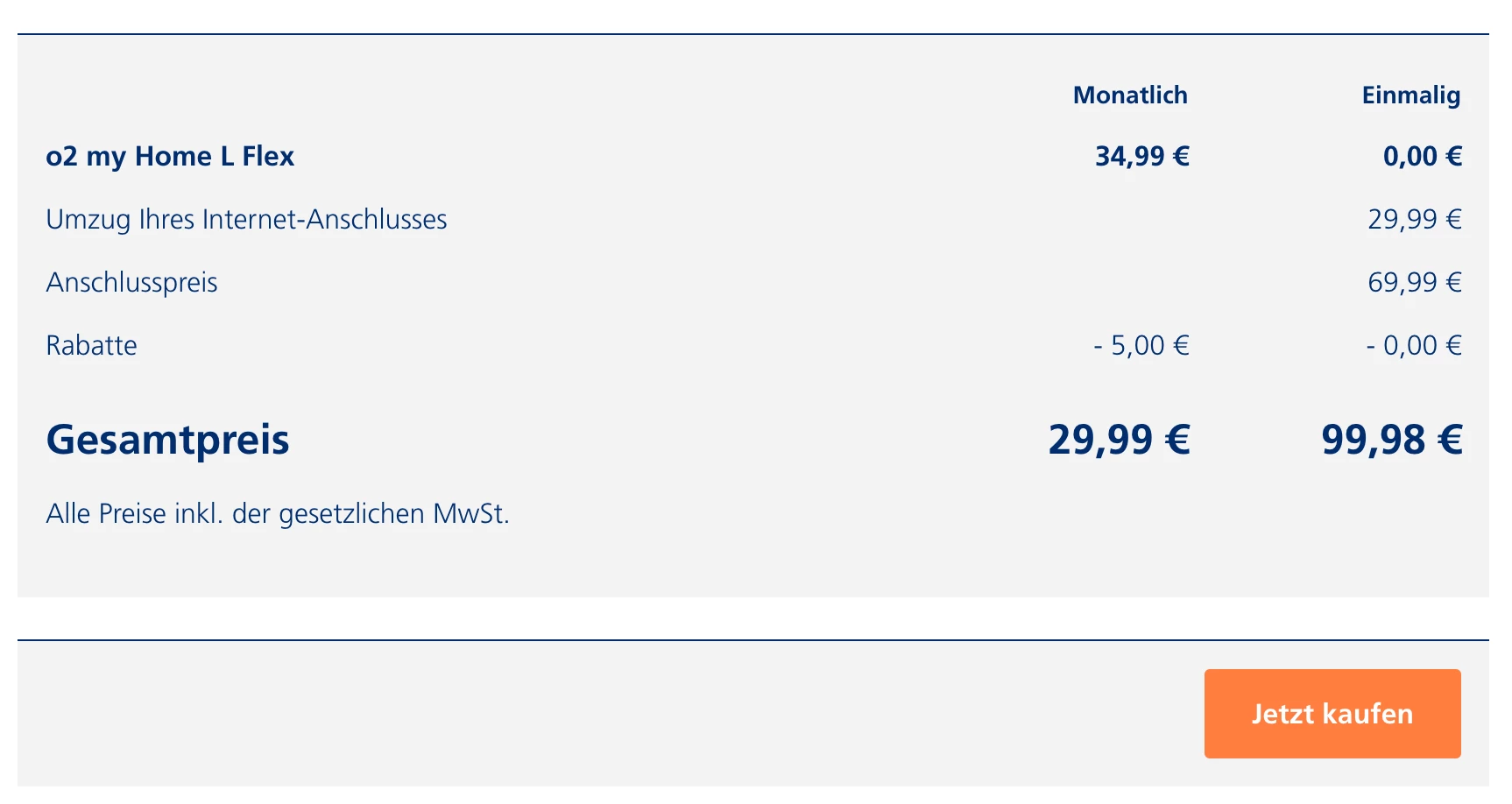
Task: Select the Umzug Ihres Internet-Anschlusses row label
Action: [x=246, y=220]
